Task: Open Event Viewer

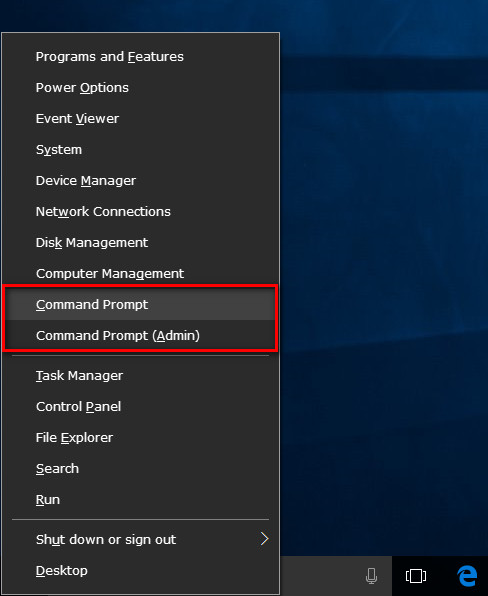Action: (x=141, y=119)
